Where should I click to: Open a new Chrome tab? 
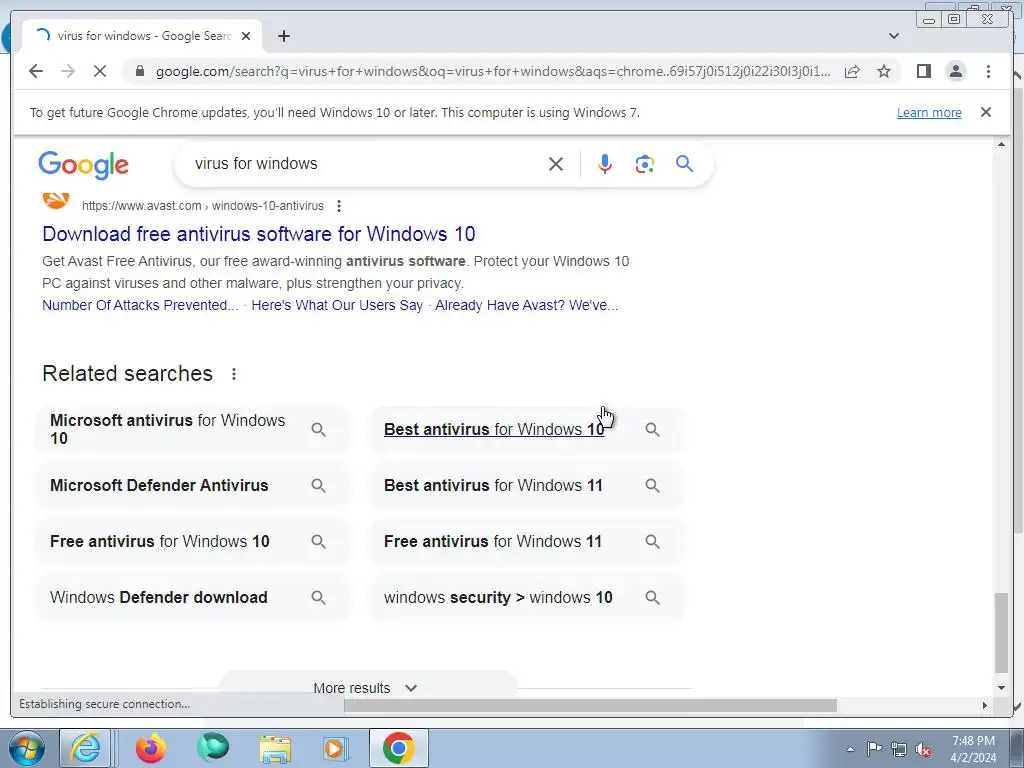coord(283,36)
